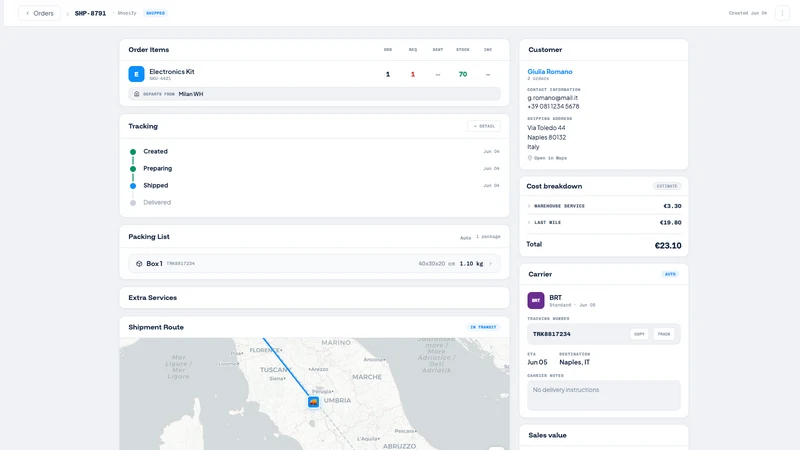800x450 pixels.
Task: Open the three-dot options menu
Action: (782, 13)
